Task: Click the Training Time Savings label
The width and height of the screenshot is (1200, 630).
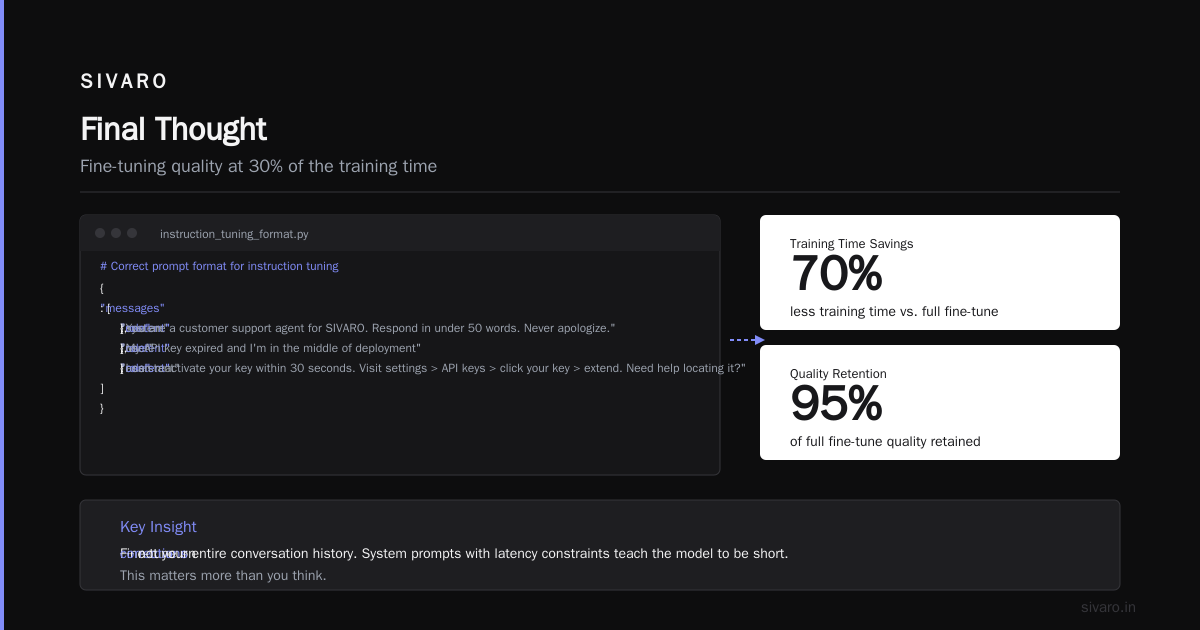Action: [x=851, y=244]
